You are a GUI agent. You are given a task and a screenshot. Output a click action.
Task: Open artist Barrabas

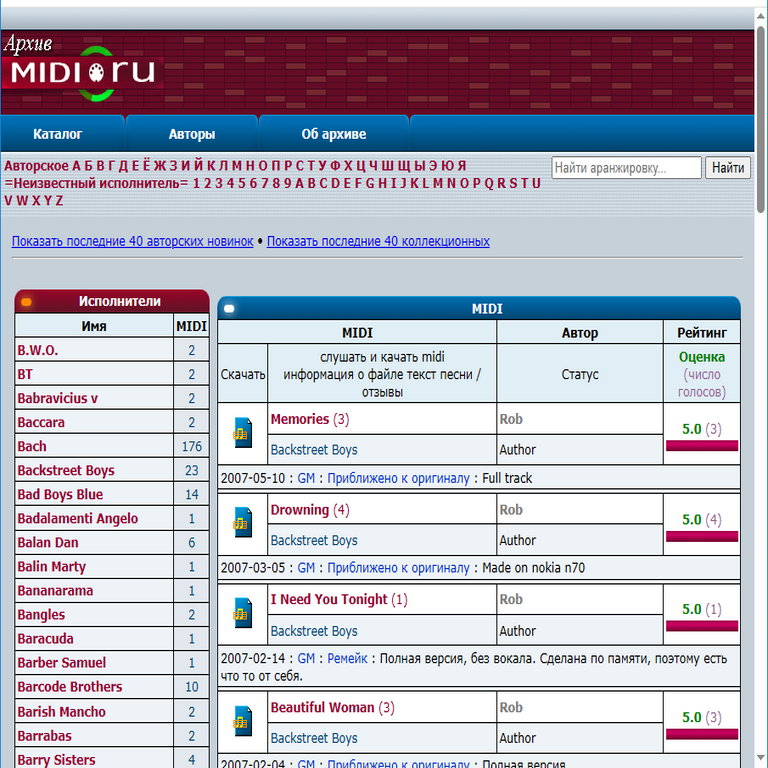click(44, 735)
